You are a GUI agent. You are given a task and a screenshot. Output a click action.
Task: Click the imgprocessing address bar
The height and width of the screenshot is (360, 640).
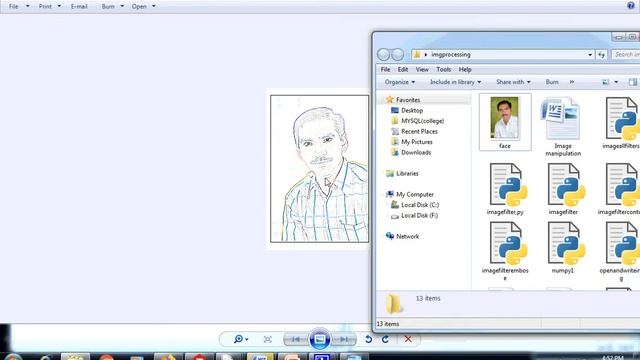point(502,54)
